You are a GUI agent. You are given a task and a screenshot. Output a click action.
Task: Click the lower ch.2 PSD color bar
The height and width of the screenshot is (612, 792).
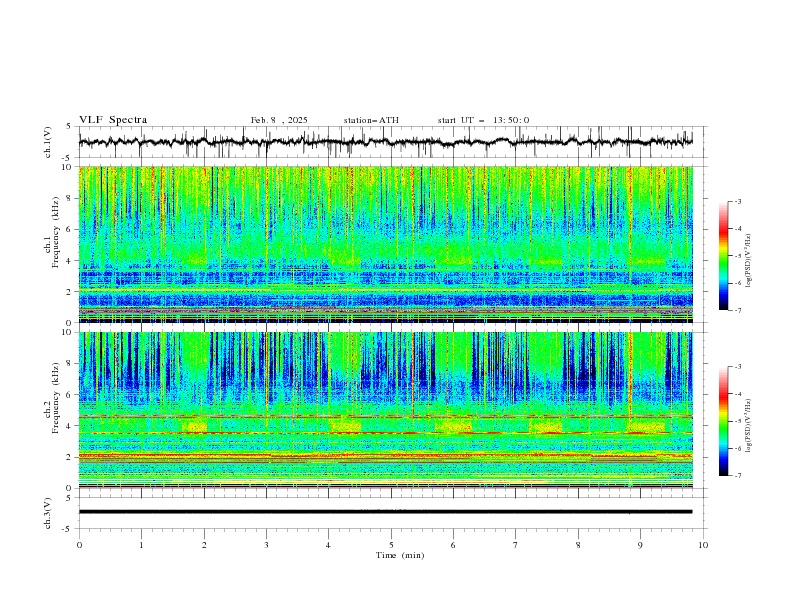tap(723, 421)
